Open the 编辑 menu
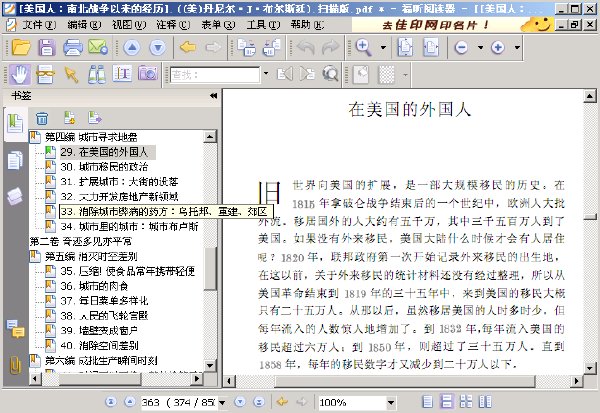The image size is (600, 413). point(84,25)
